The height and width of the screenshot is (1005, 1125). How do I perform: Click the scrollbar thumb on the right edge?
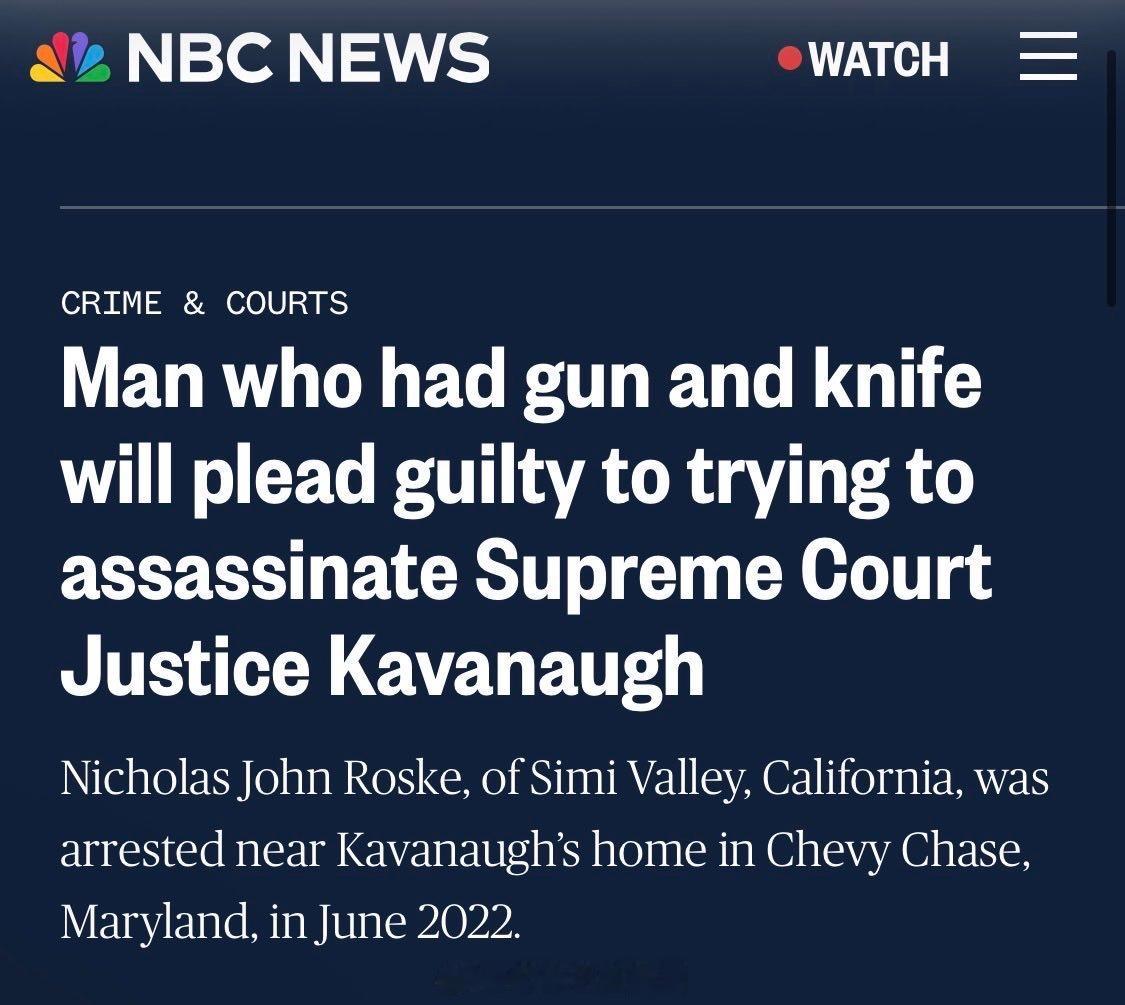[x=1111, y=180]
